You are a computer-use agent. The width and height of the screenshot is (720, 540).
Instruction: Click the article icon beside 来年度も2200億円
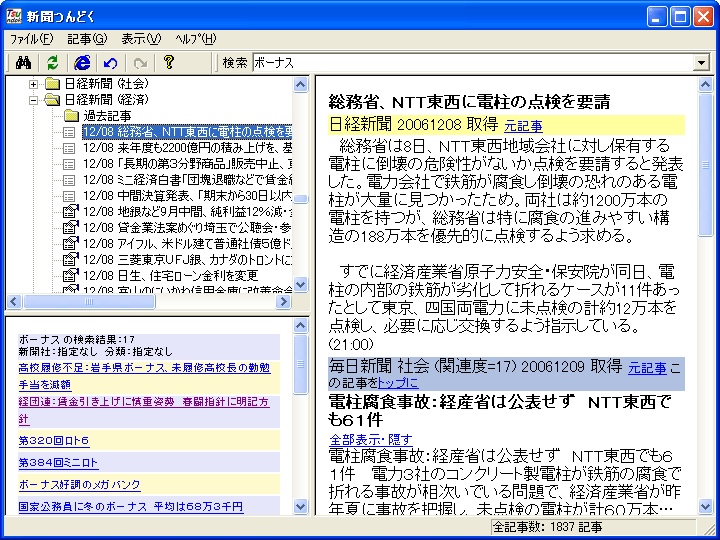point(69,148)
